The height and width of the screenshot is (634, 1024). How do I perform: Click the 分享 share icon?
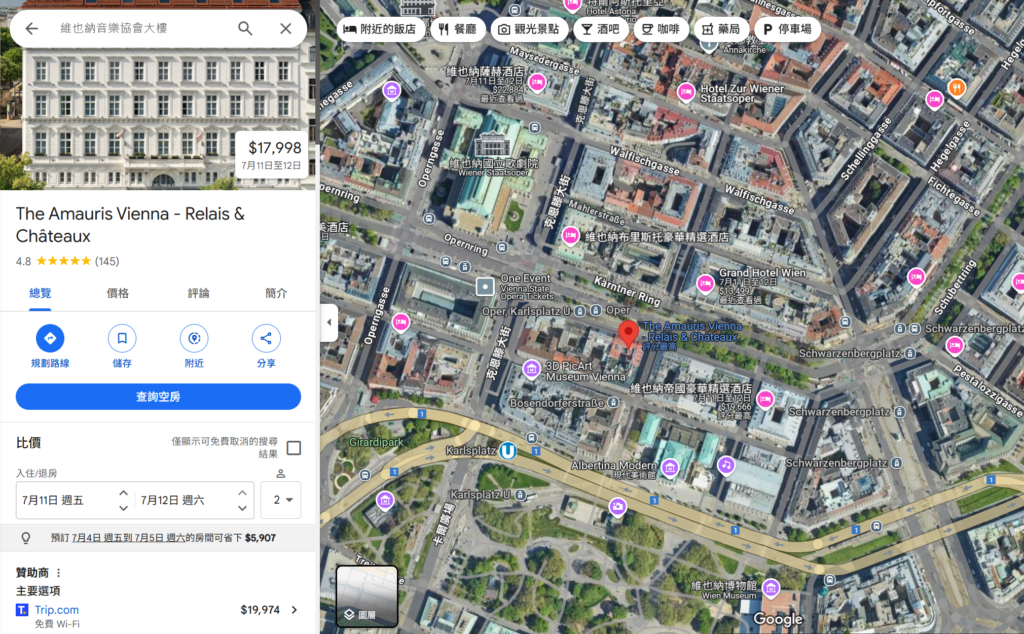coord(266,338)
